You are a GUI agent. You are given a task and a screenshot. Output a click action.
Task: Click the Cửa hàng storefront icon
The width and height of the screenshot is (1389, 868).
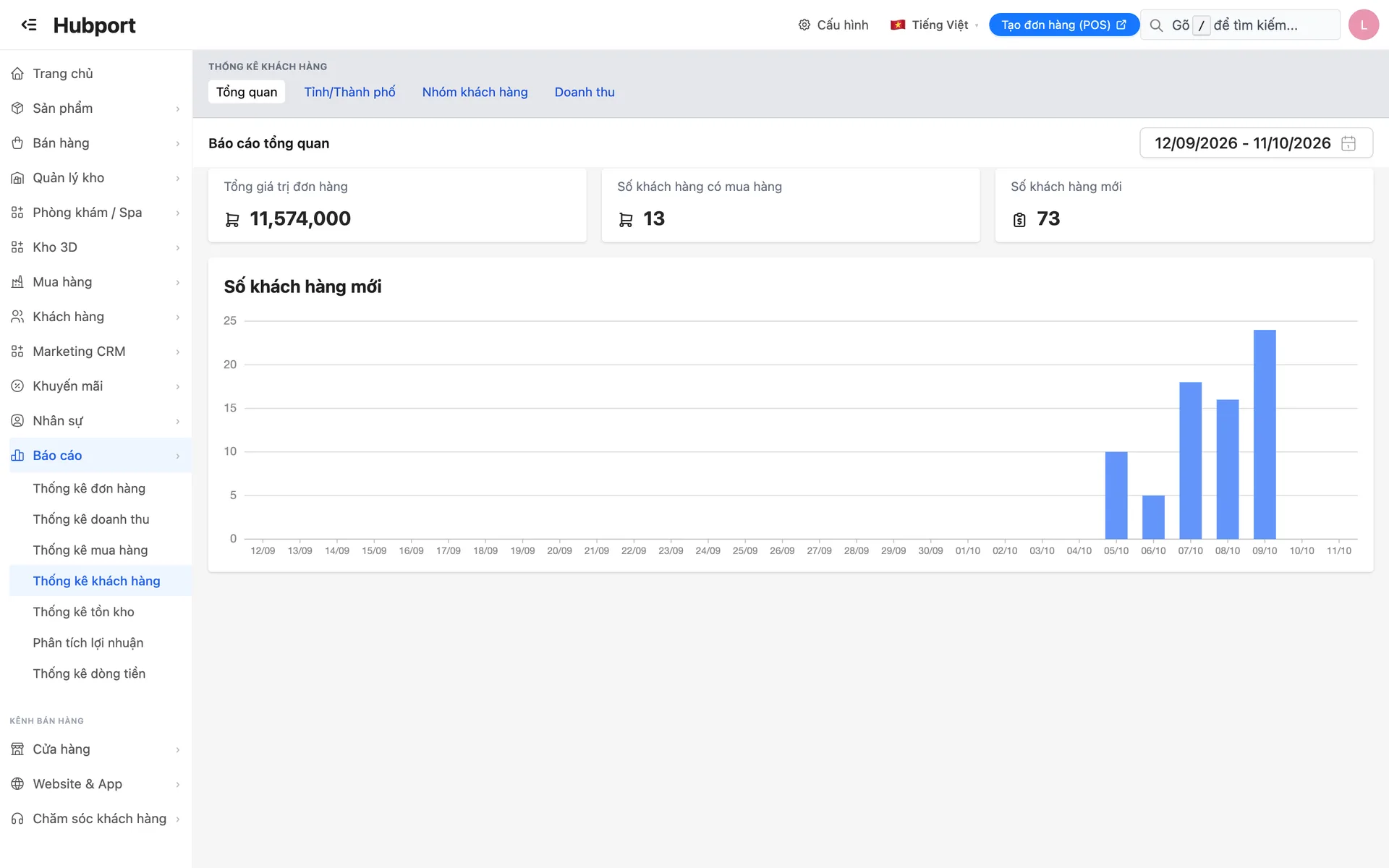click(17, 749)
